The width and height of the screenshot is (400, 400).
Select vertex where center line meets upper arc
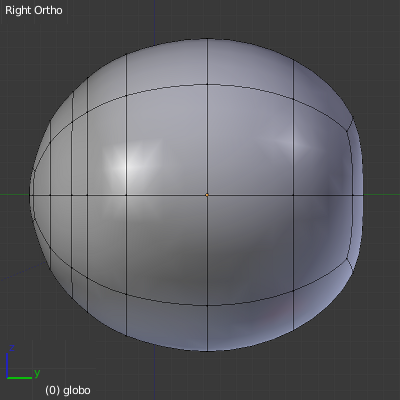[207, 84]
